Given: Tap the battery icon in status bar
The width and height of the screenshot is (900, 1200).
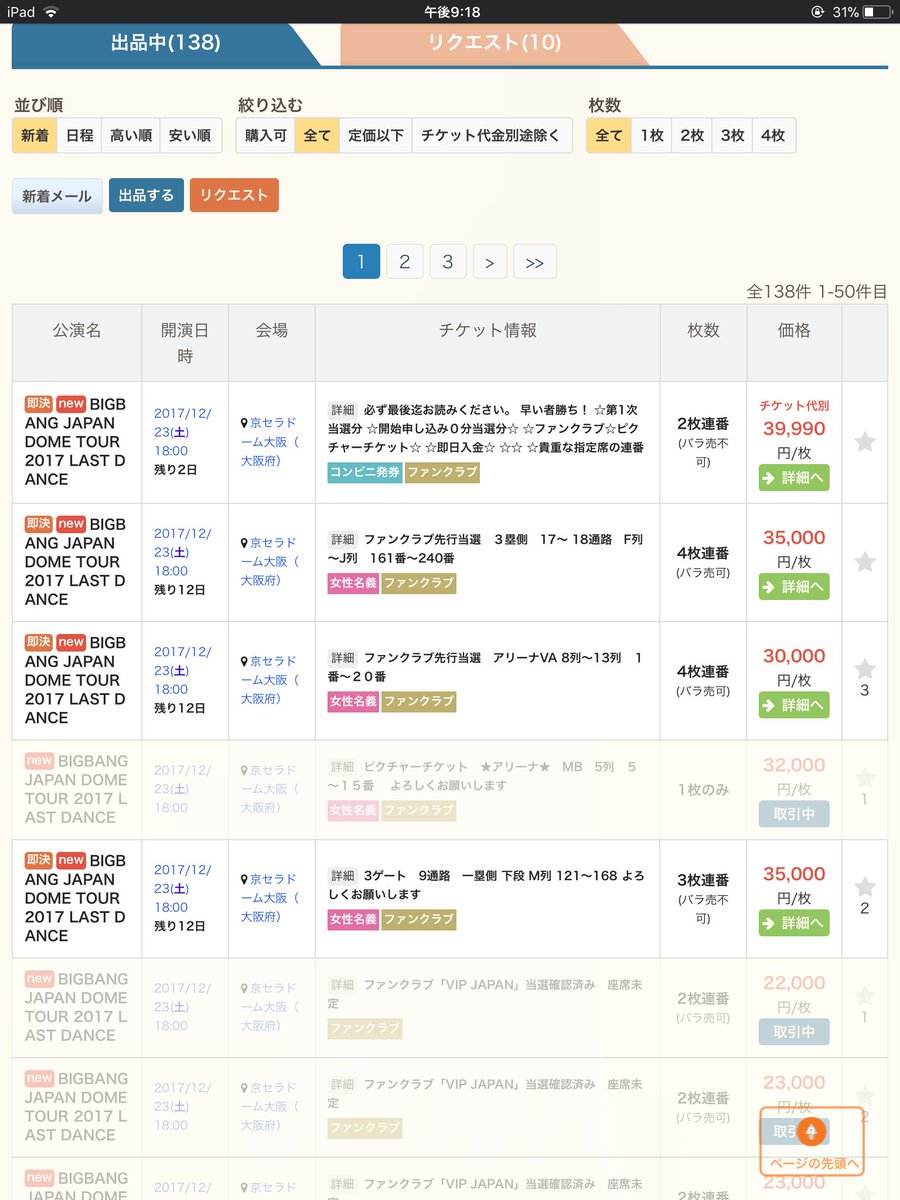Looking at the screenshot, I should pos(877,12).
